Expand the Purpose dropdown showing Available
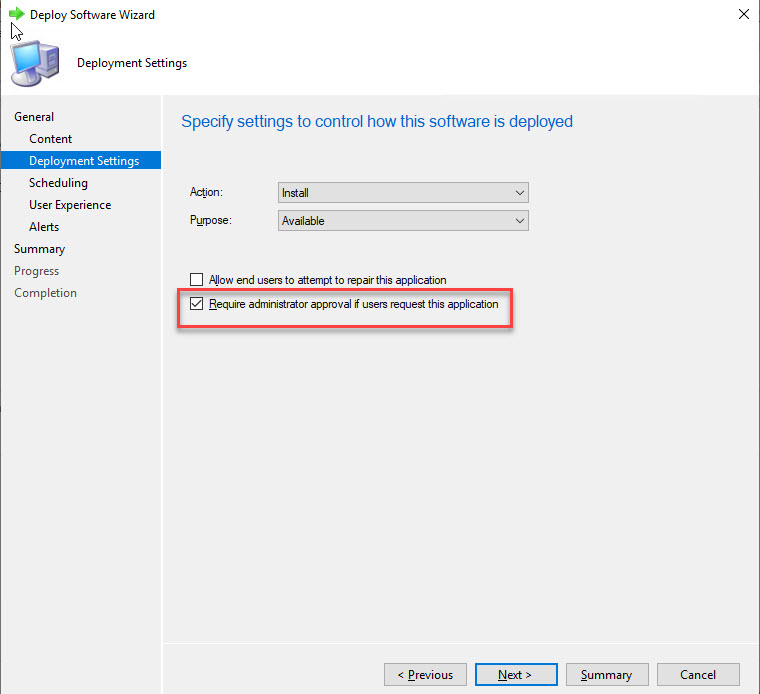 (402, 221)
